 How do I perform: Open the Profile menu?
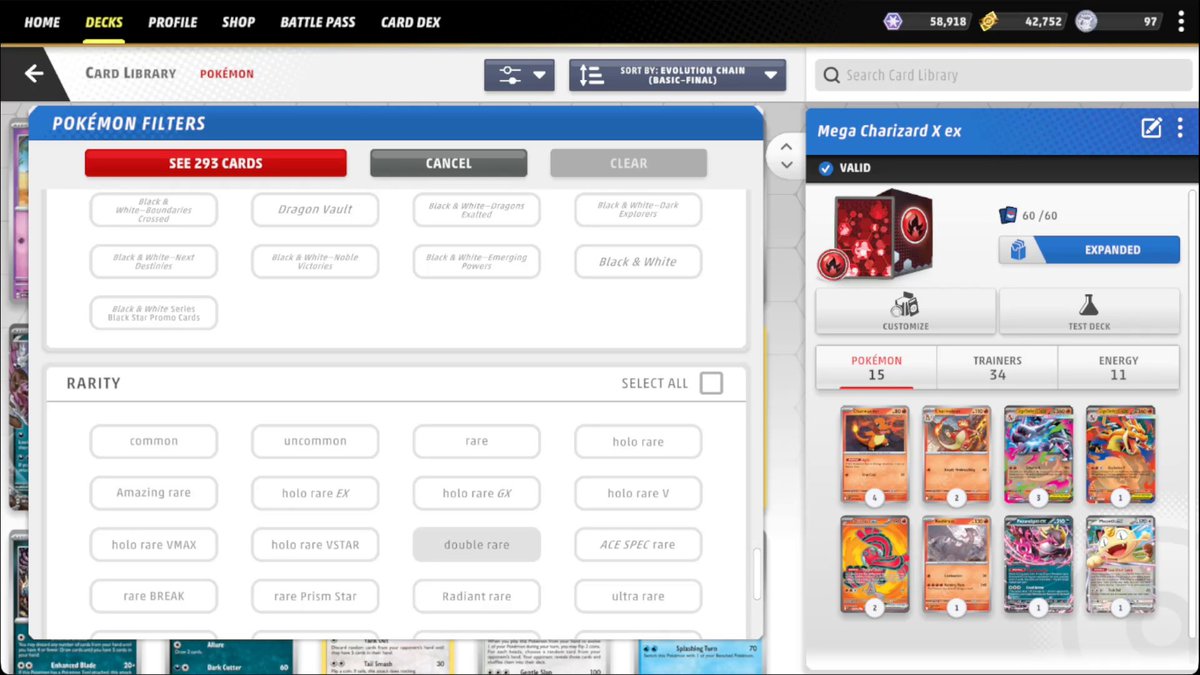pos(173,22)
